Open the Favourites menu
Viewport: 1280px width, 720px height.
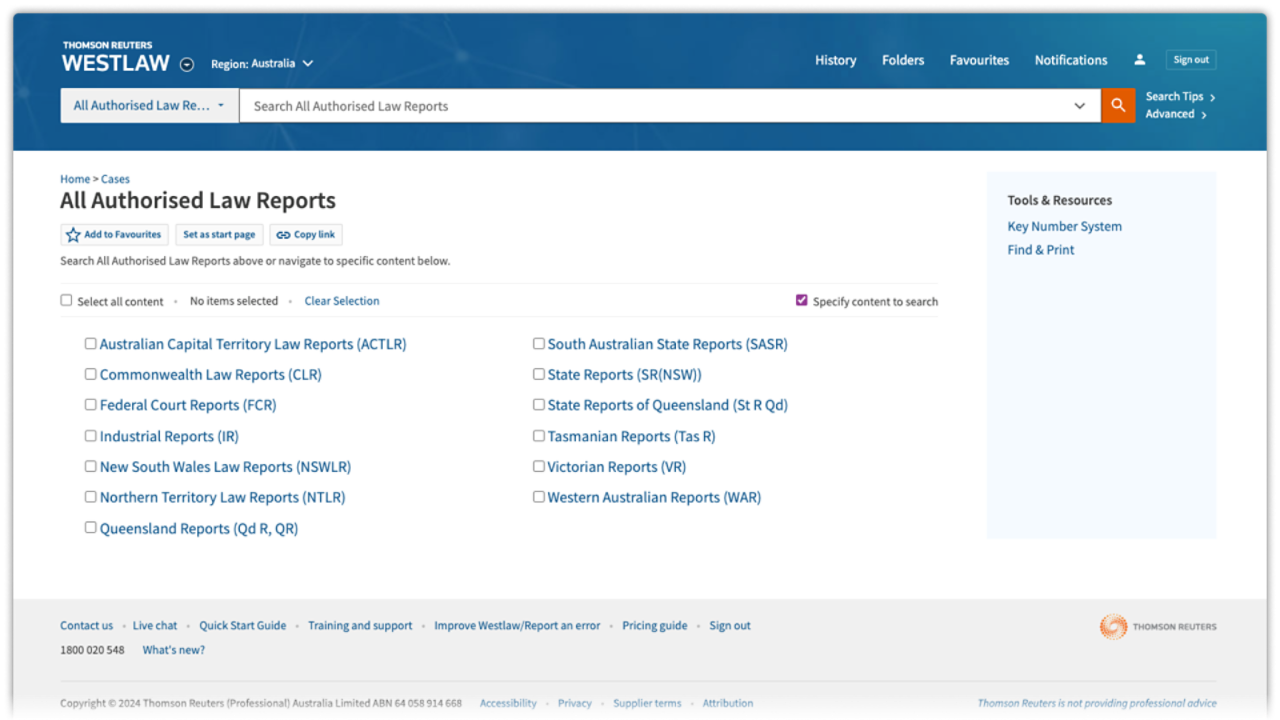click(x=979, y=60)
